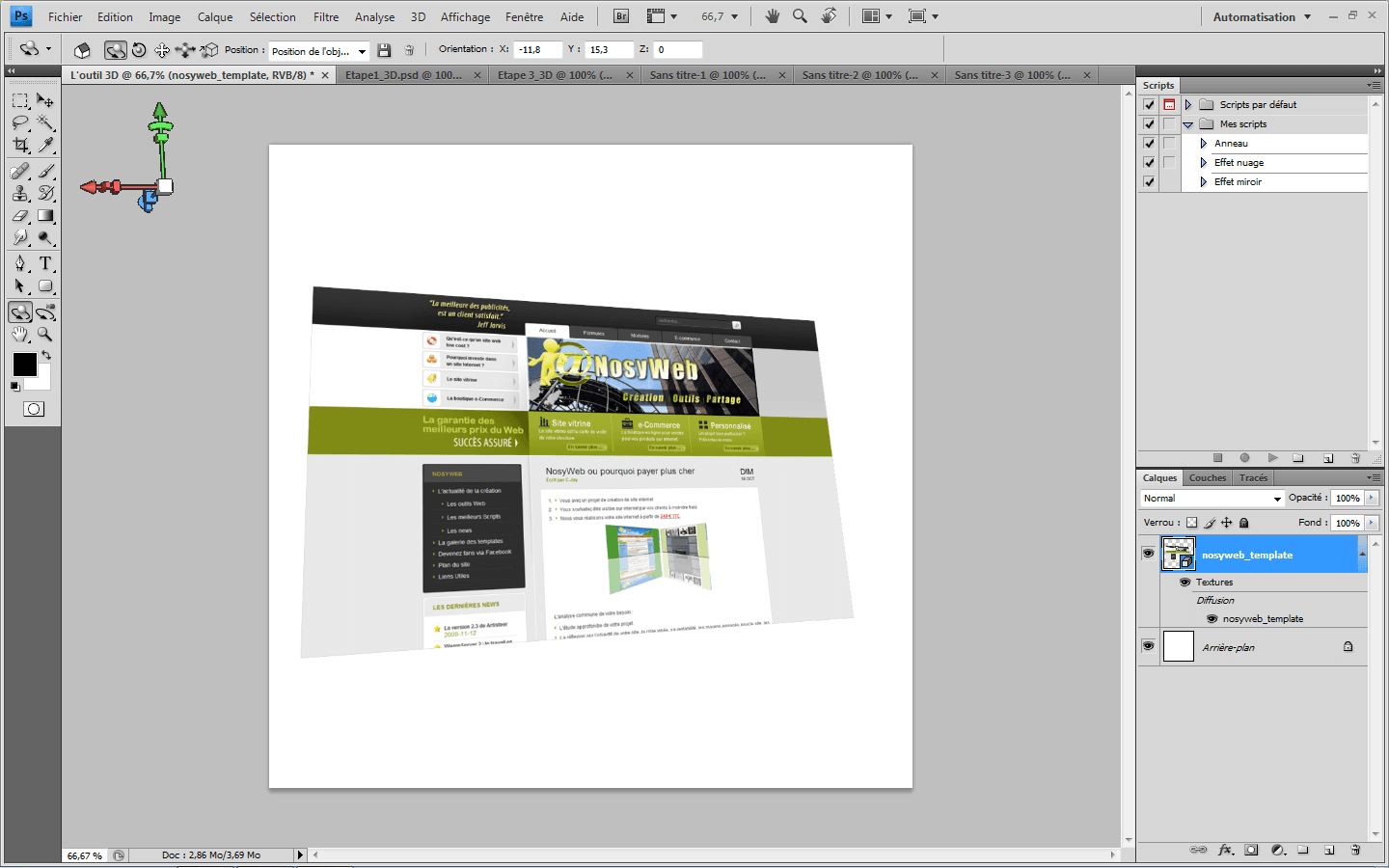Expand the Effet nuage script

pyautogui.click(x=1204, y=162)
